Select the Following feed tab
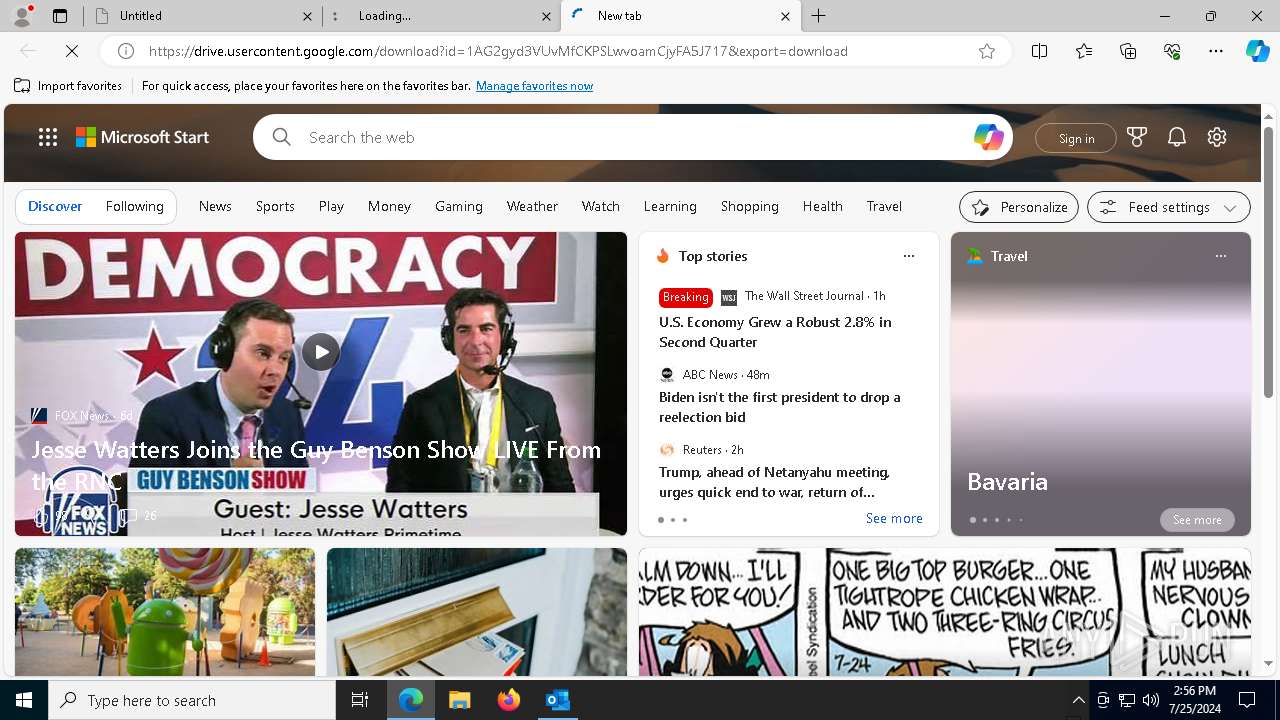 click(134, 206)
